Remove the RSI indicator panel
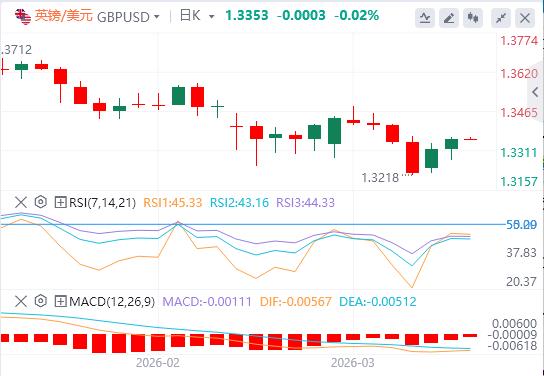 click(x=21, y=202)
